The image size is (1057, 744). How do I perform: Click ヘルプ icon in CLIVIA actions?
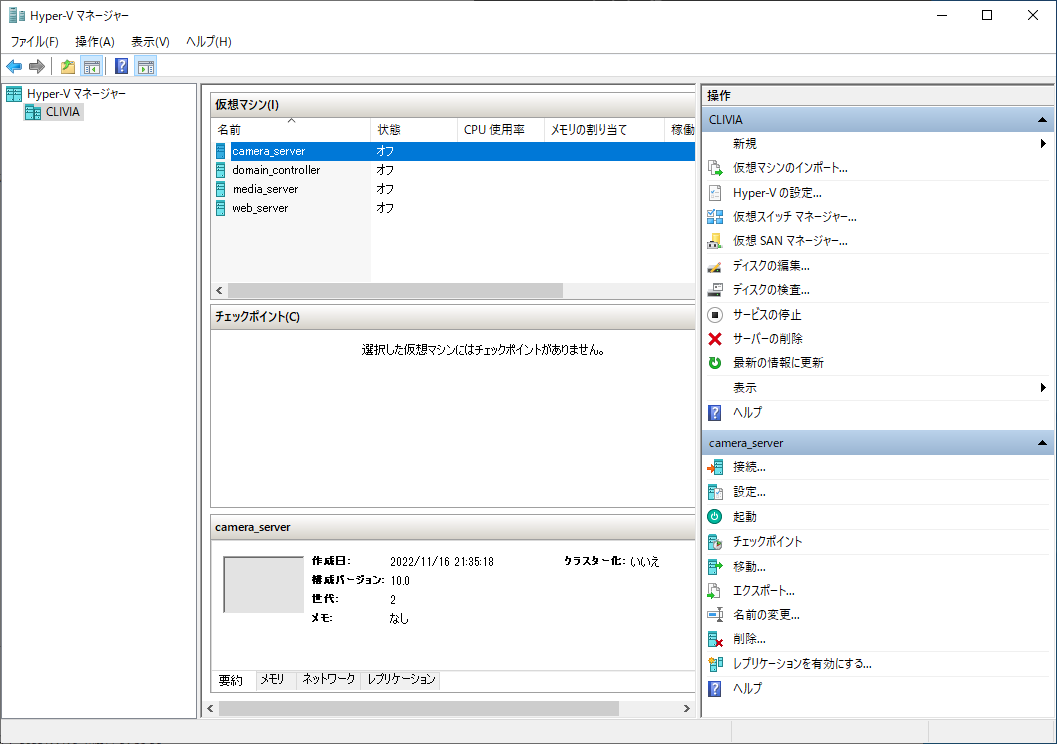click(715, 412)
